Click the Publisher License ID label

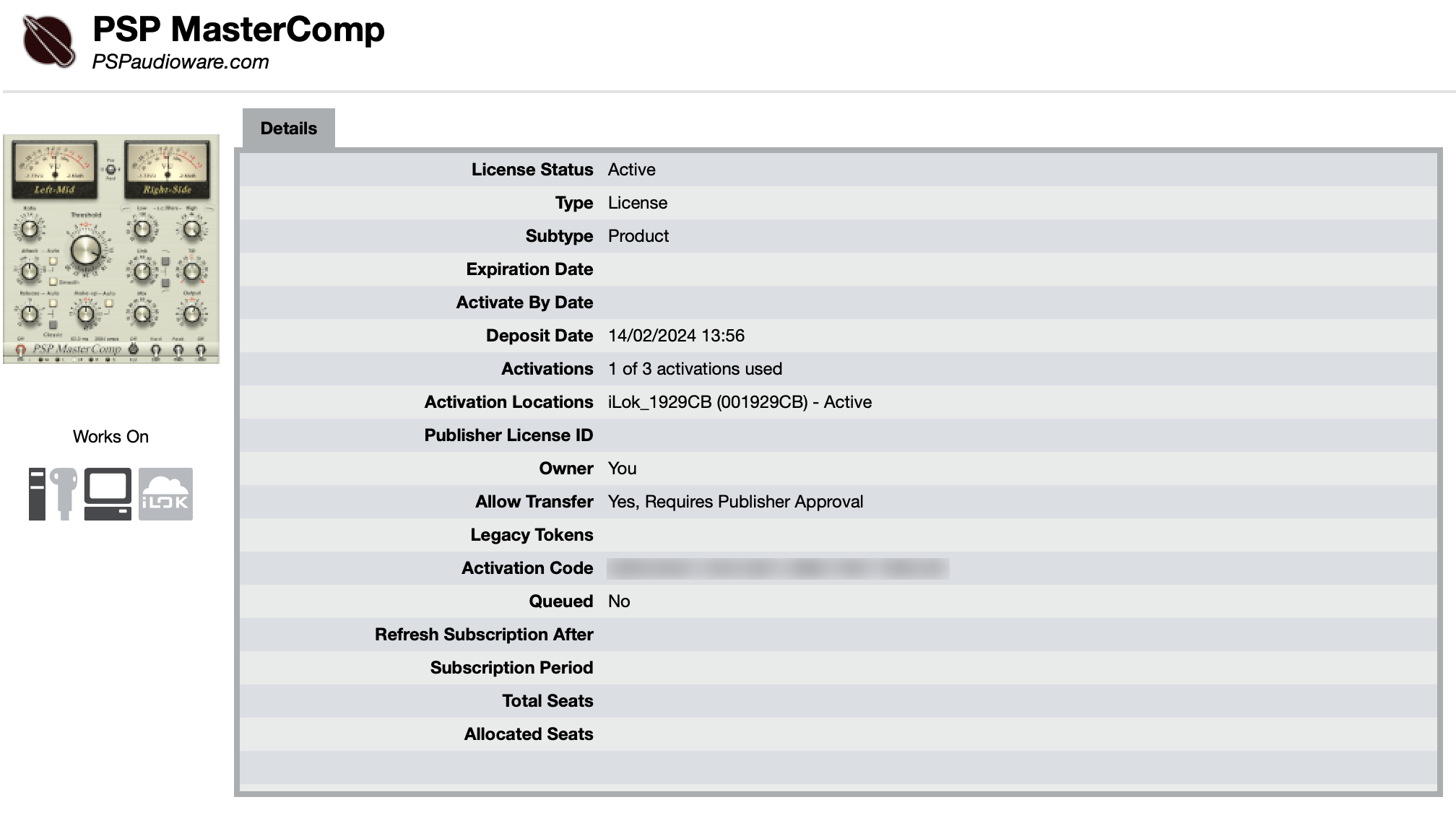pos(508,435)
